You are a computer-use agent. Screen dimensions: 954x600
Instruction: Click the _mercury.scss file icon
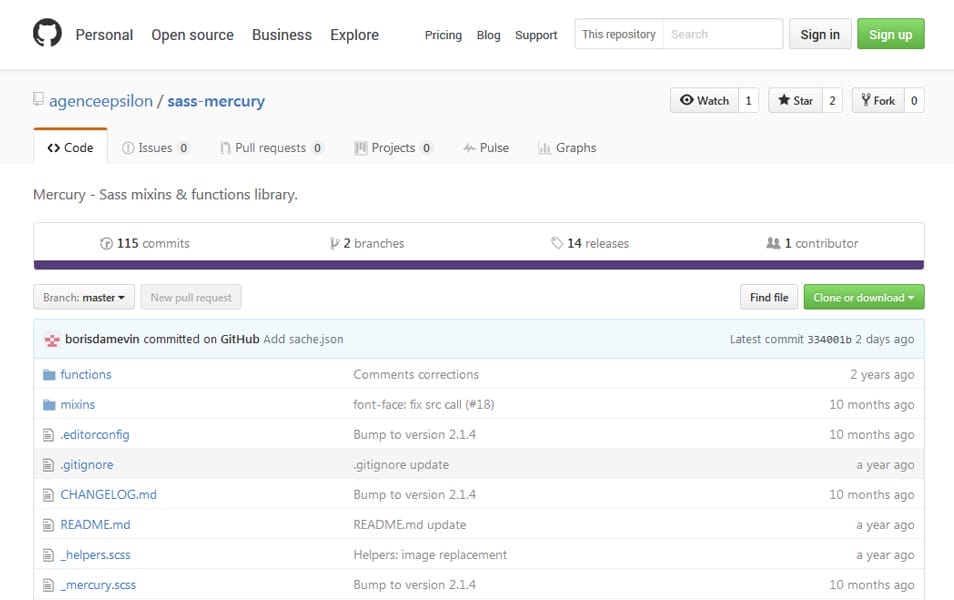[49, 585]
